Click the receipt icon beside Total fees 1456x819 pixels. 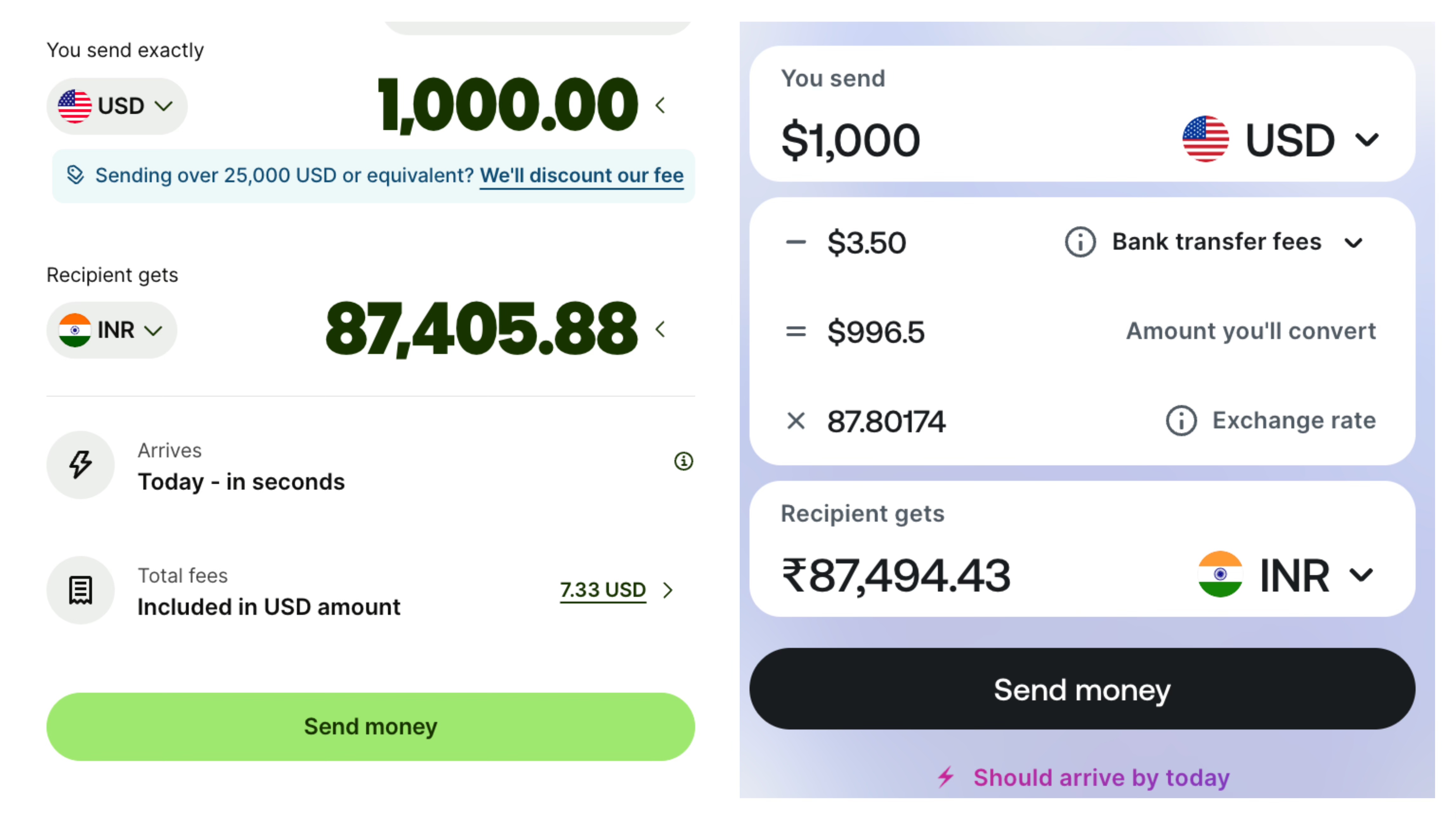click(x=80, y=590)
